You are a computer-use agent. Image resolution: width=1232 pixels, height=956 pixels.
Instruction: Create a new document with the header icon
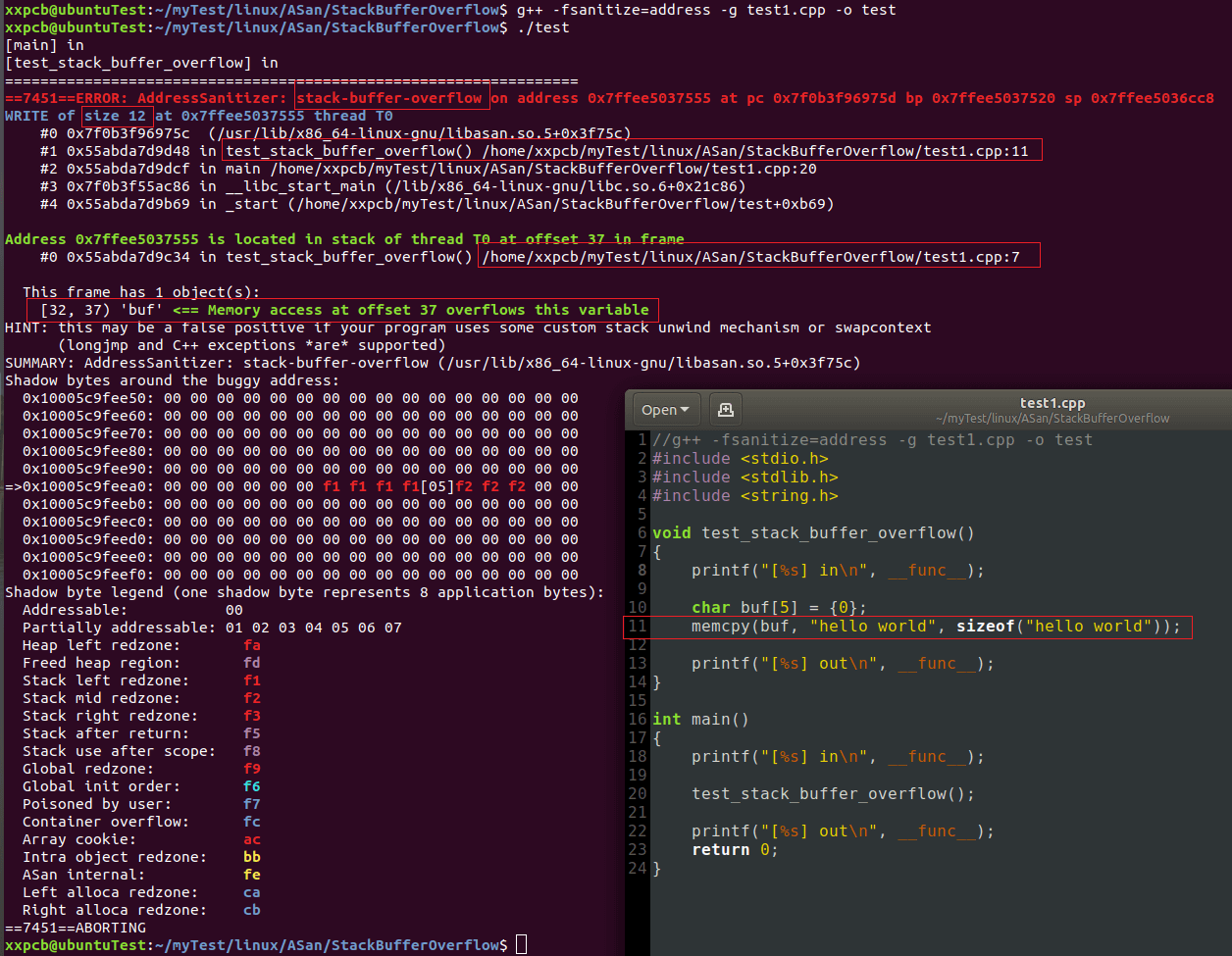(x=726, y=410)
